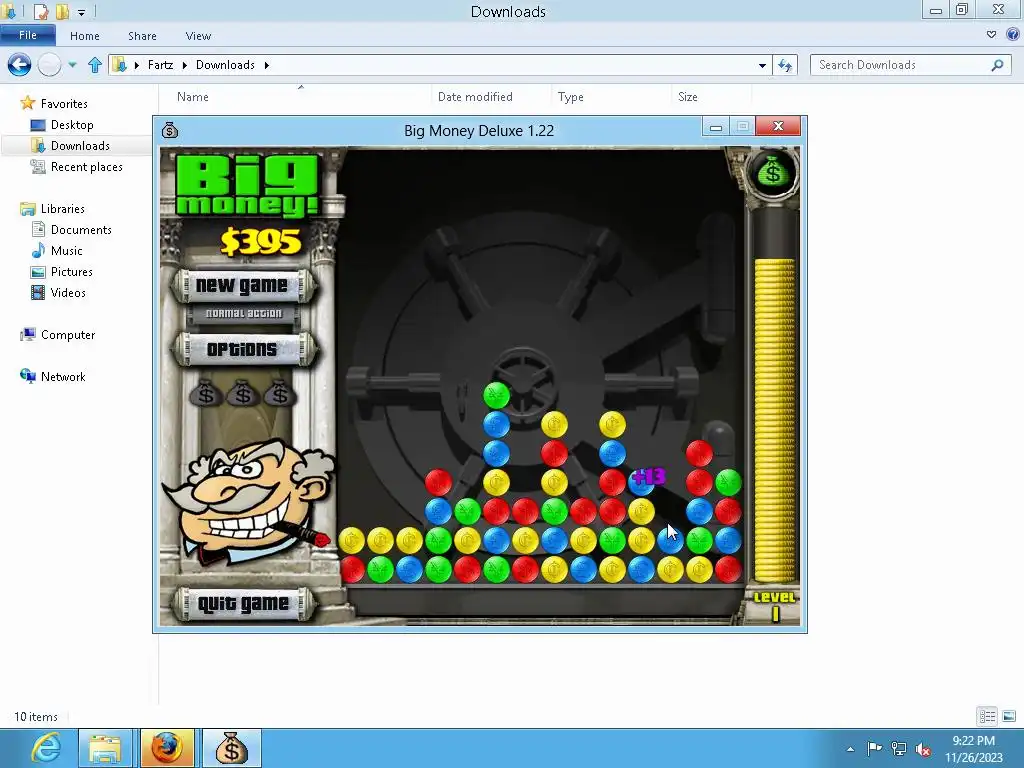Select Downloads in the navigation pane

coord(80,146)
